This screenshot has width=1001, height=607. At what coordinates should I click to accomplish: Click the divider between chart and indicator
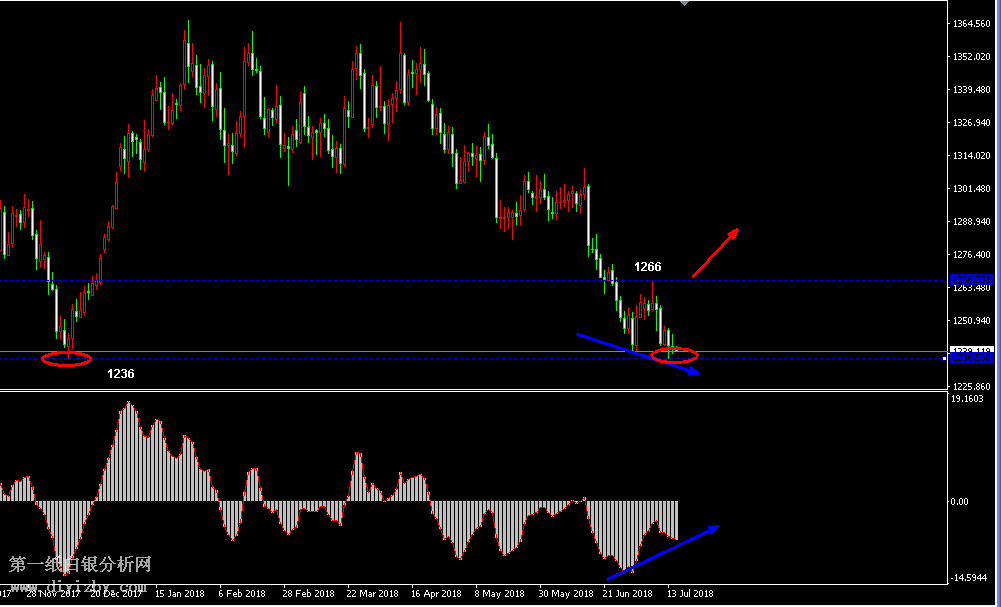pyautogui.click(x=470, y=390)
